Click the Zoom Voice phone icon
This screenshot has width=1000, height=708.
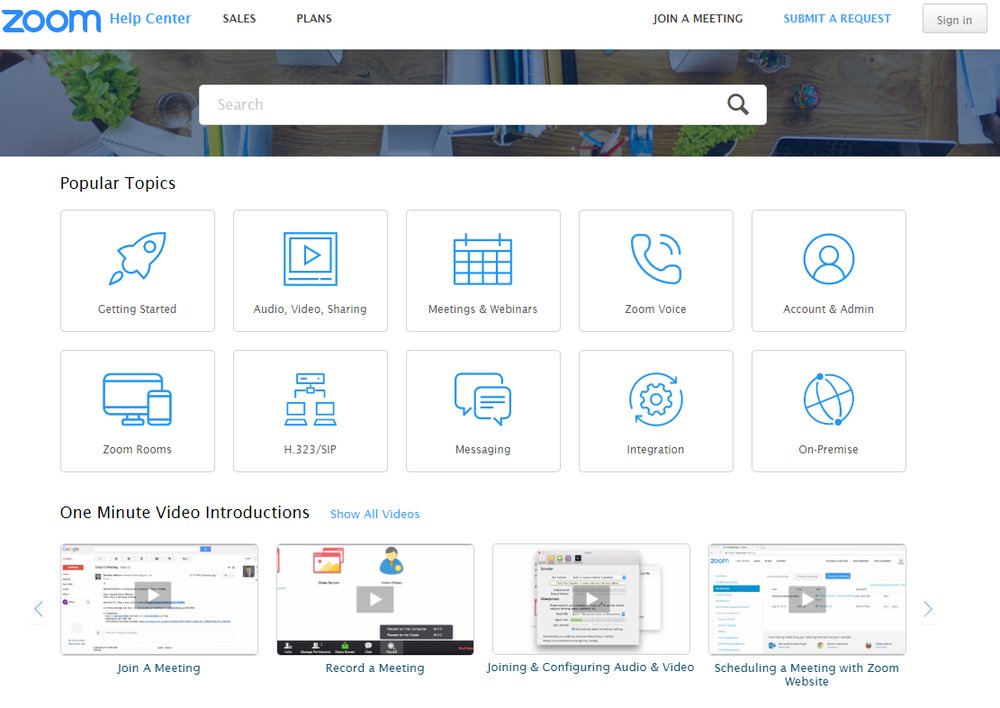click(x=656, y=259)
